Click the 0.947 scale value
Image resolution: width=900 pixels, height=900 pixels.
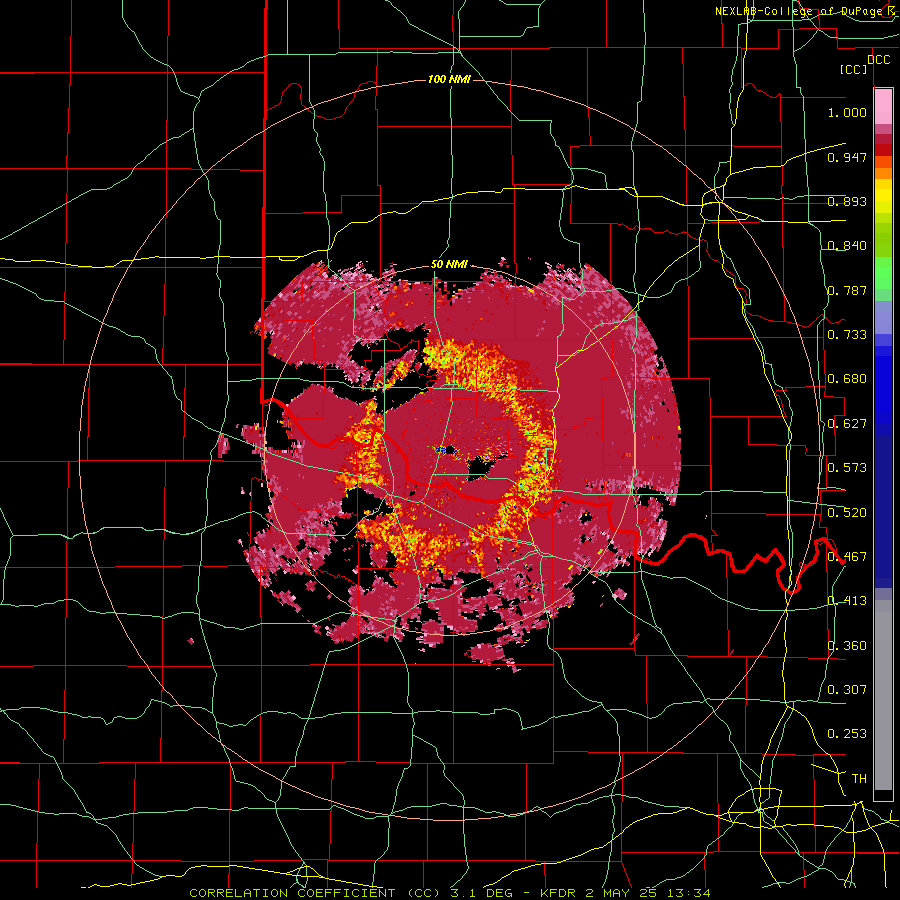coord(847,157)
